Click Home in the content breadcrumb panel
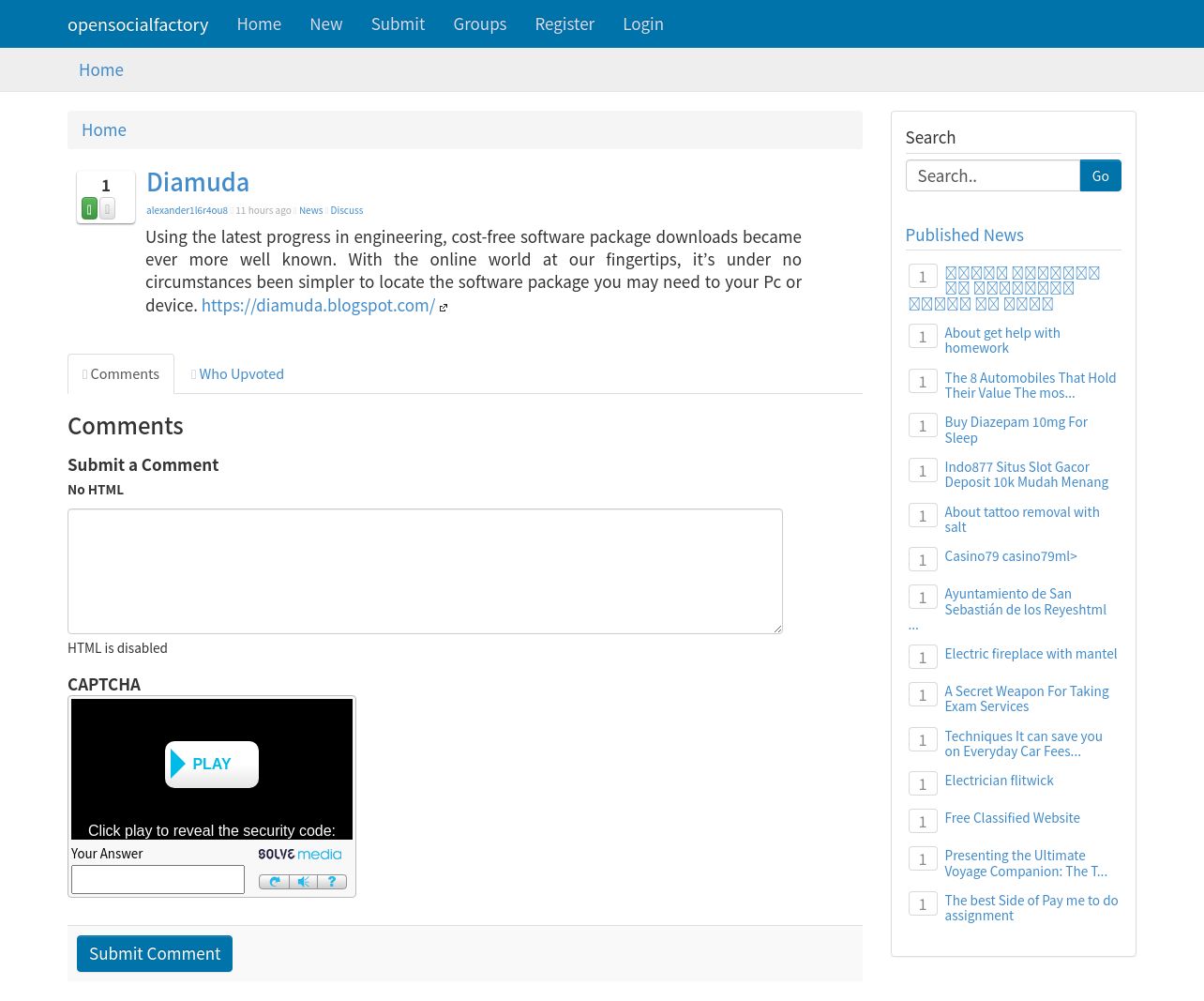The height and width of the screenshot is (1001, 1204). tap(104, 130)
